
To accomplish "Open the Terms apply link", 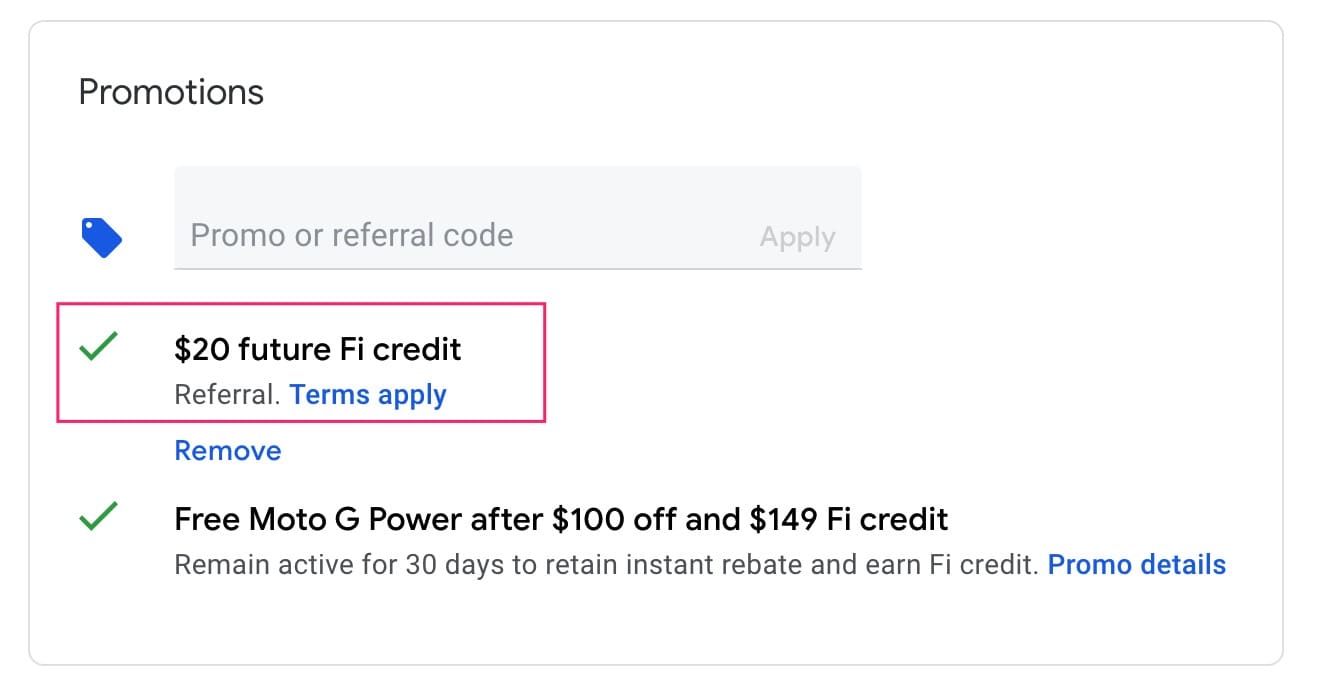I will coord(367,394).
